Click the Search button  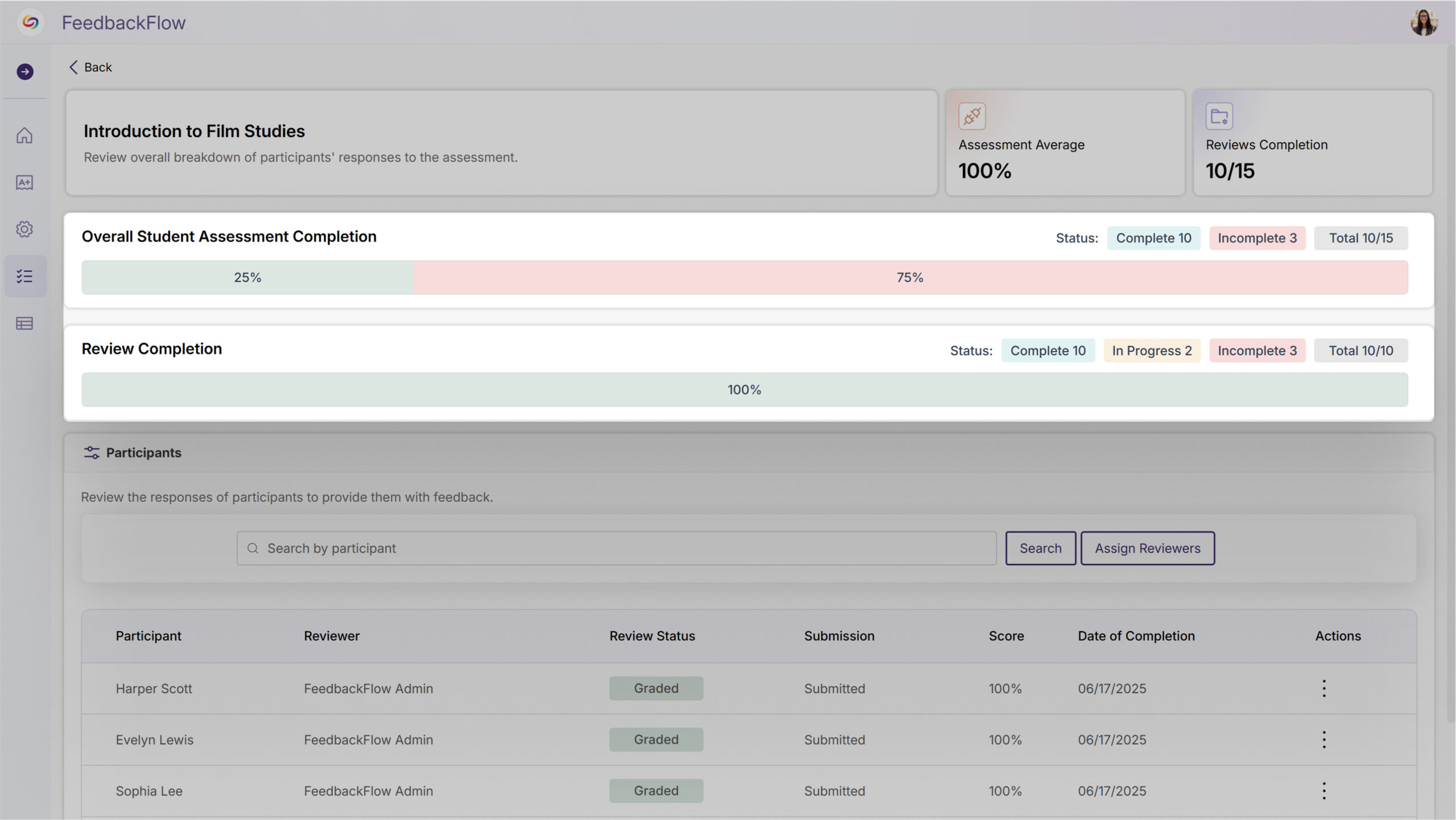[x=1040, y=549]
